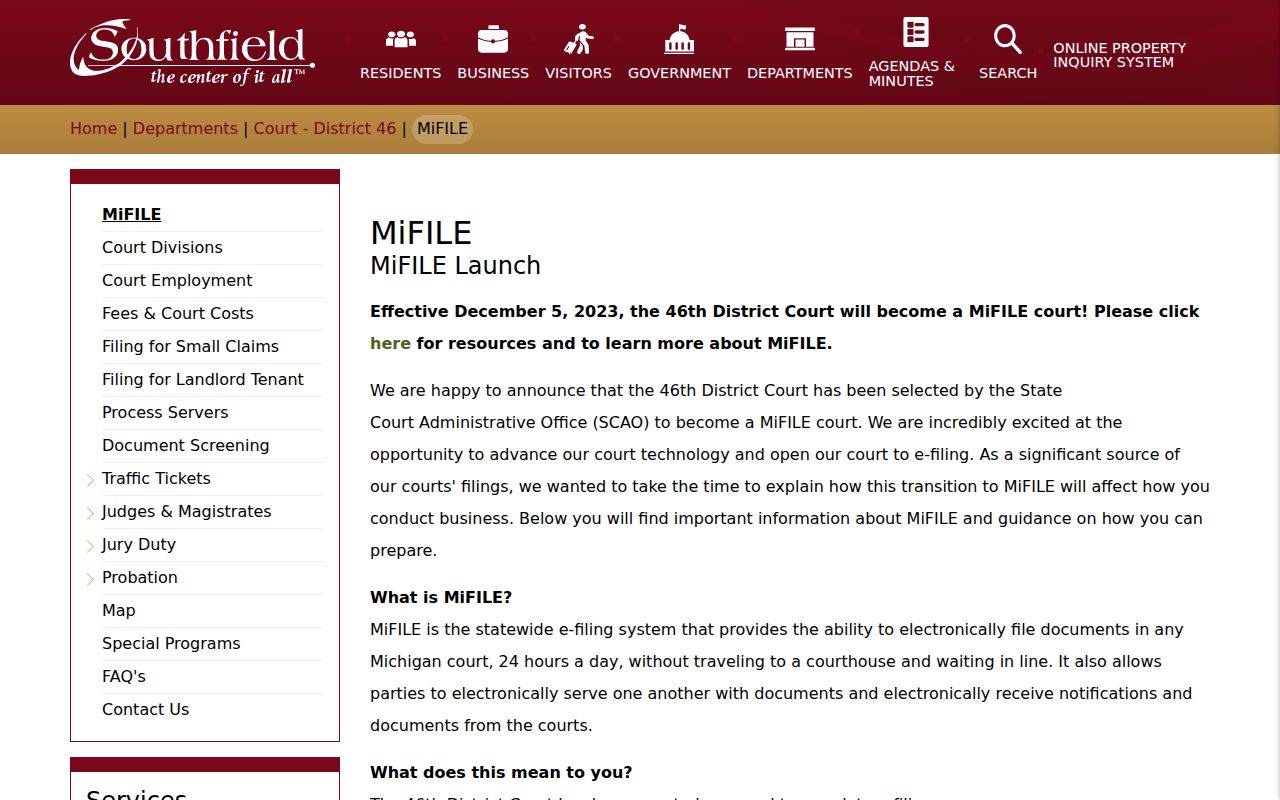This screenshot has height=800, width=1280.
Task: Open Jury Duty sidebar link
Action: (x=139, y=544)
